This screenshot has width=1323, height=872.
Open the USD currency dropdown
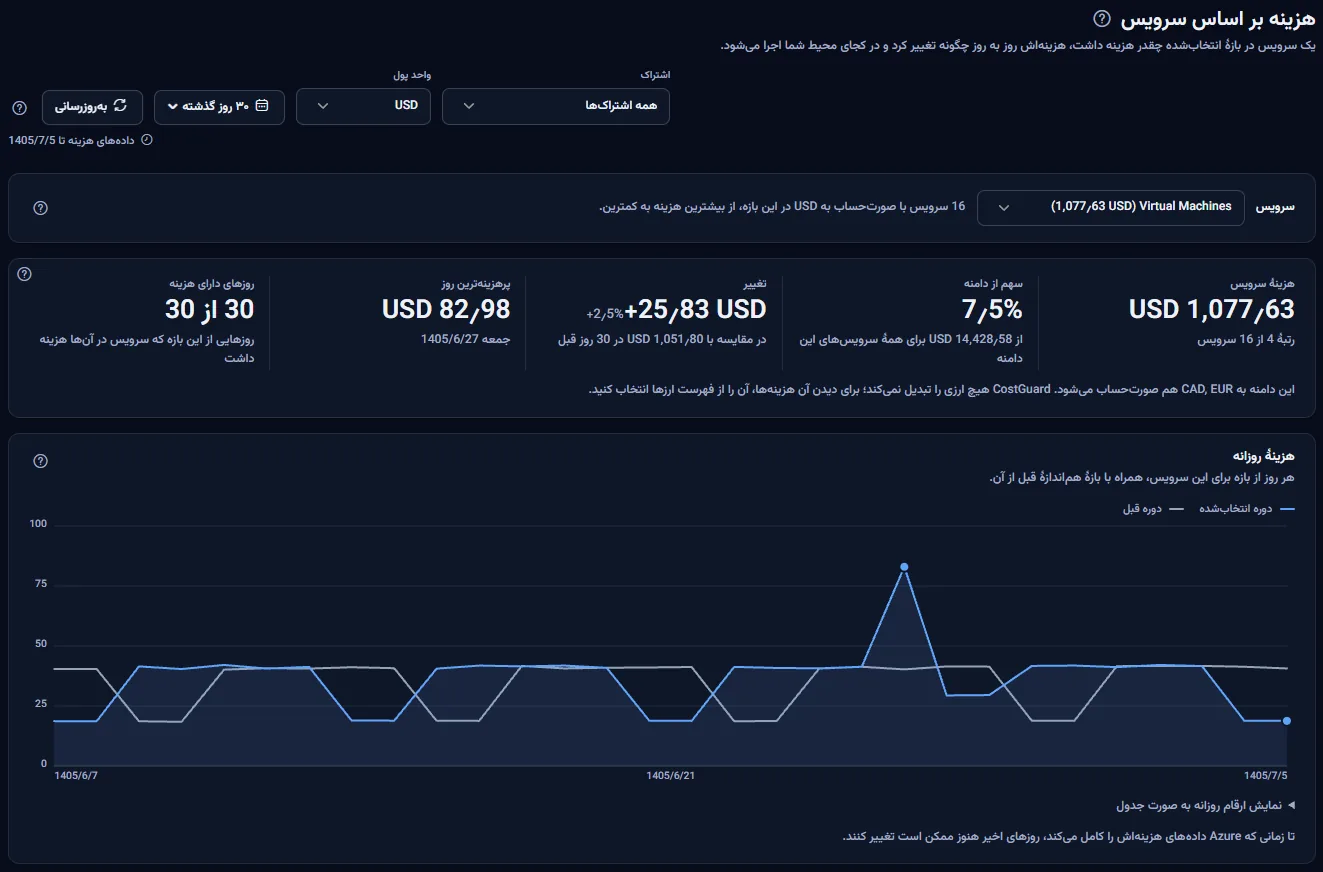point(363,107)
